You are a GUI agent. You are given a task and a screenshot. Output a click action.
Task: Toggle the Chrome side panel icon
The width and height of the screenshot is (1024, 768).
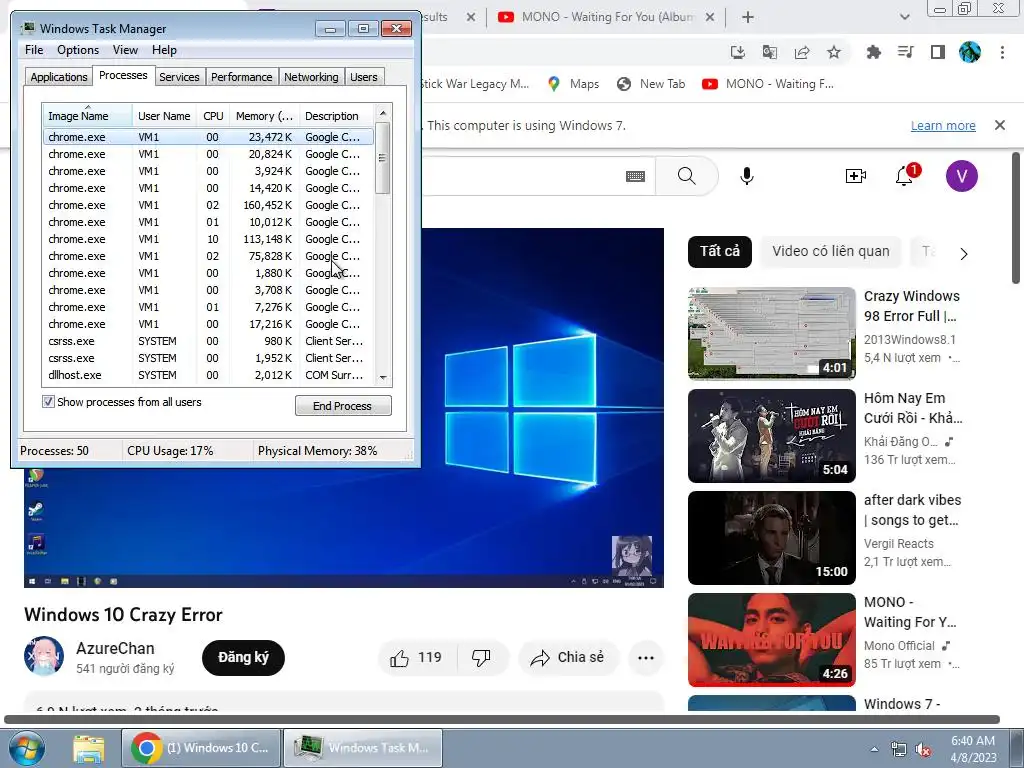[938, 52]
